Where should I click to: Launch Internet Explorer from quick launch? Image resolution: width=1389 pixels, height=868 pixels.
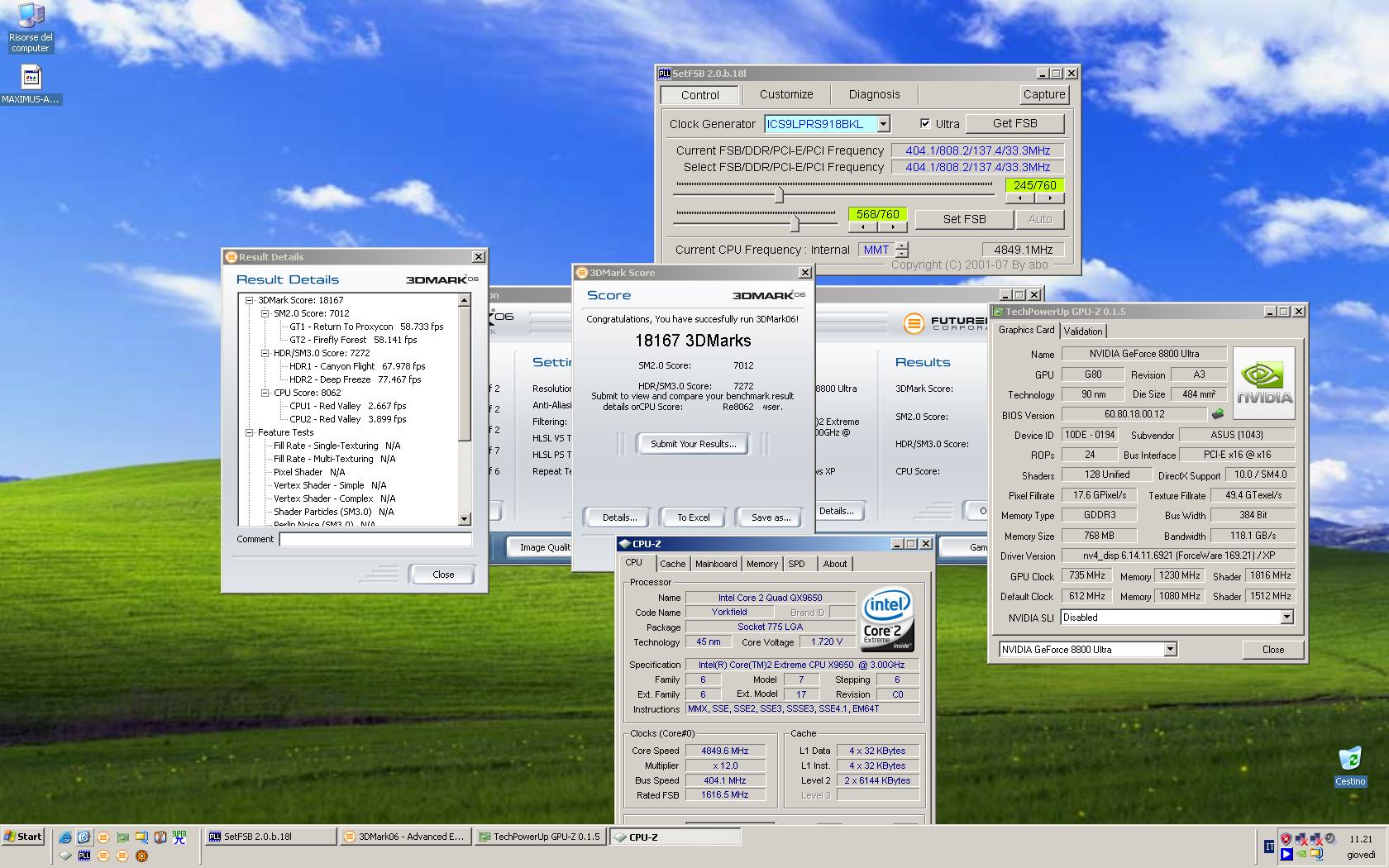click(x=65, y=837)
